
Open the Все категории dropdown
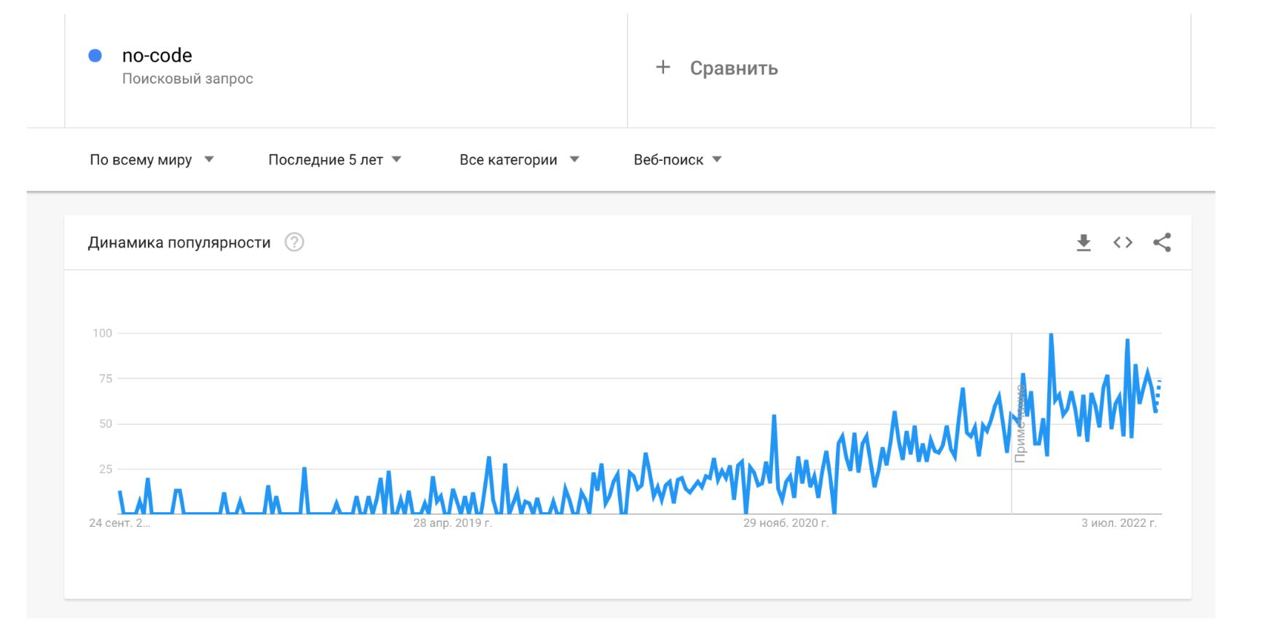click(x=519, y=160)
